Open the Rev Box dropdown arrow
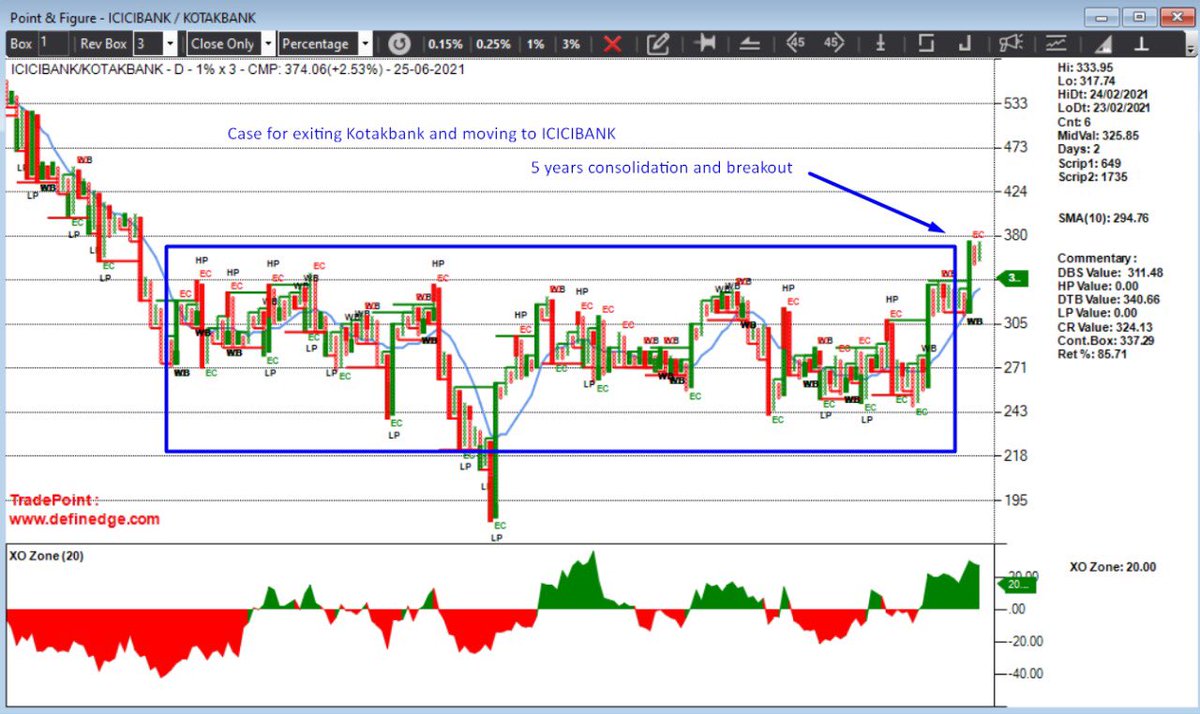 (170, 44)
